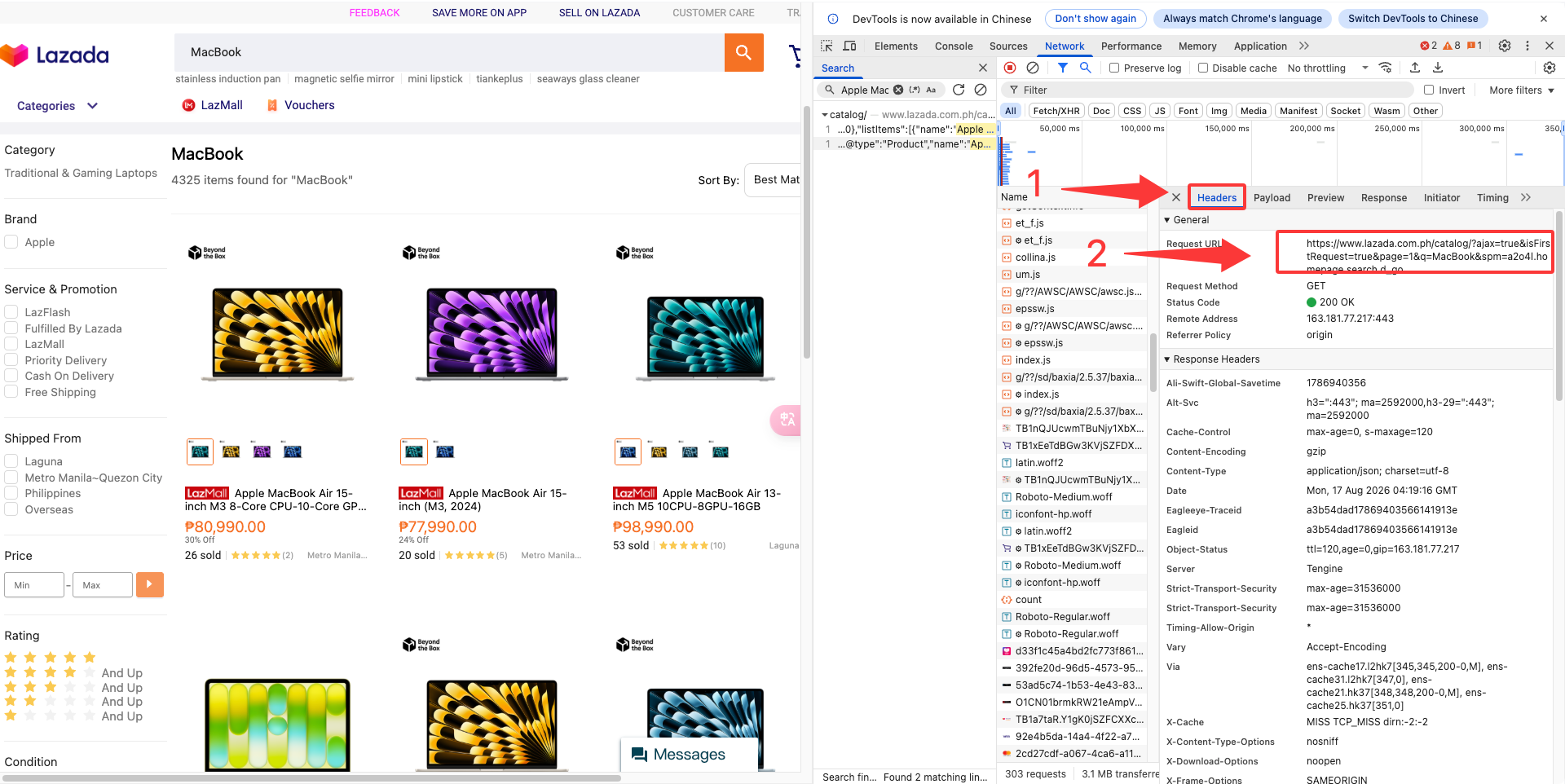Open DevTools settings gear
1565x784 pixels.
coord(1505,46)
